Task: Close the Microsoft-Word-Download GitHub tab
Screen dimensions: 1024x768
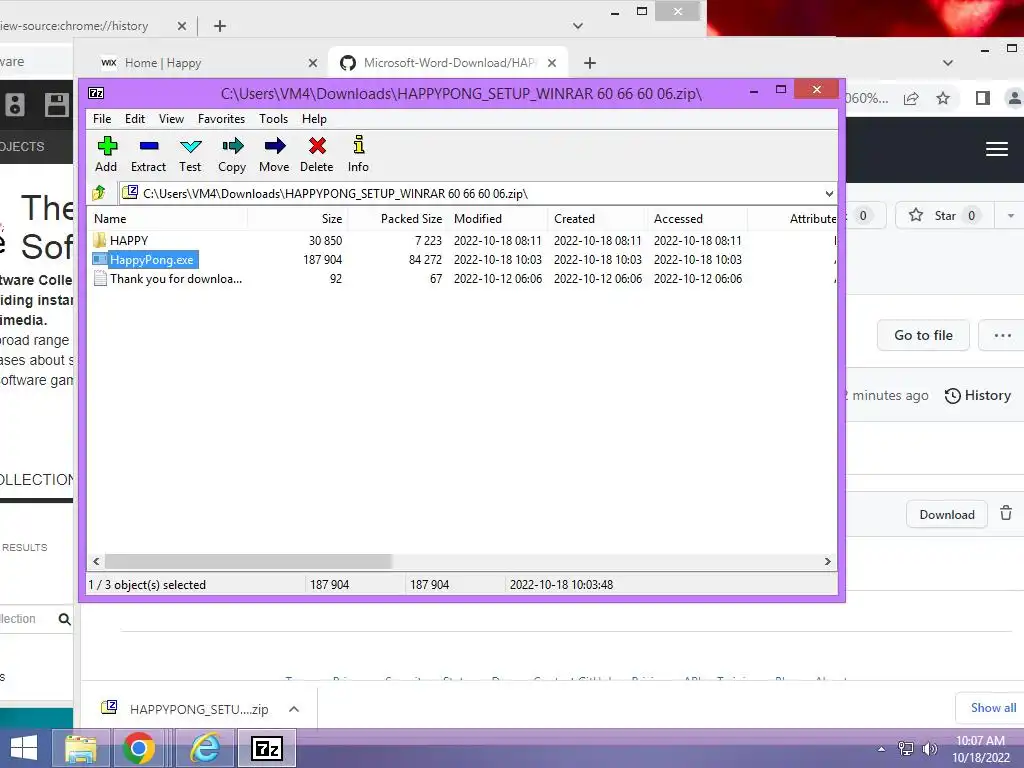Action: click(552, 63)
